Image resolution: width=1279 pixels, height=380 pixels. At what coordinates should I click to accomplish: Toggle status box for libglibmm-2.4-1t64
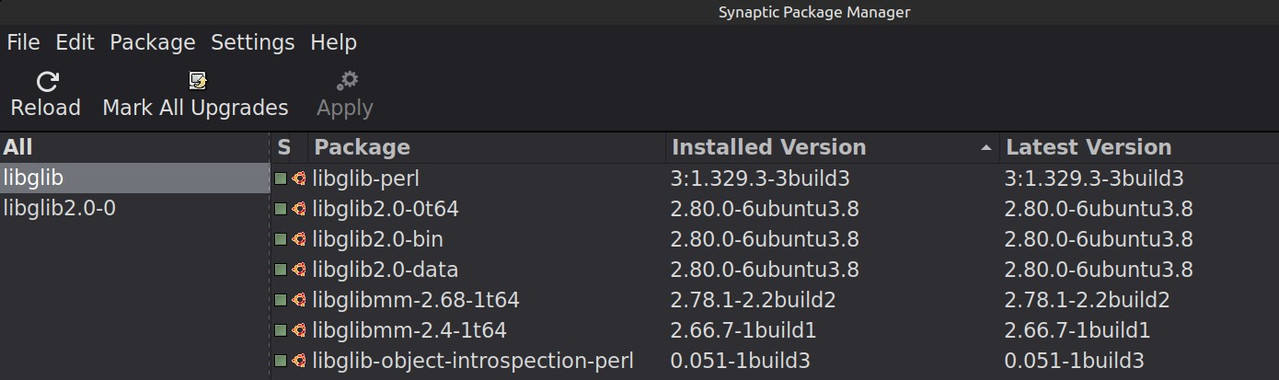click(x=281, y=330)
